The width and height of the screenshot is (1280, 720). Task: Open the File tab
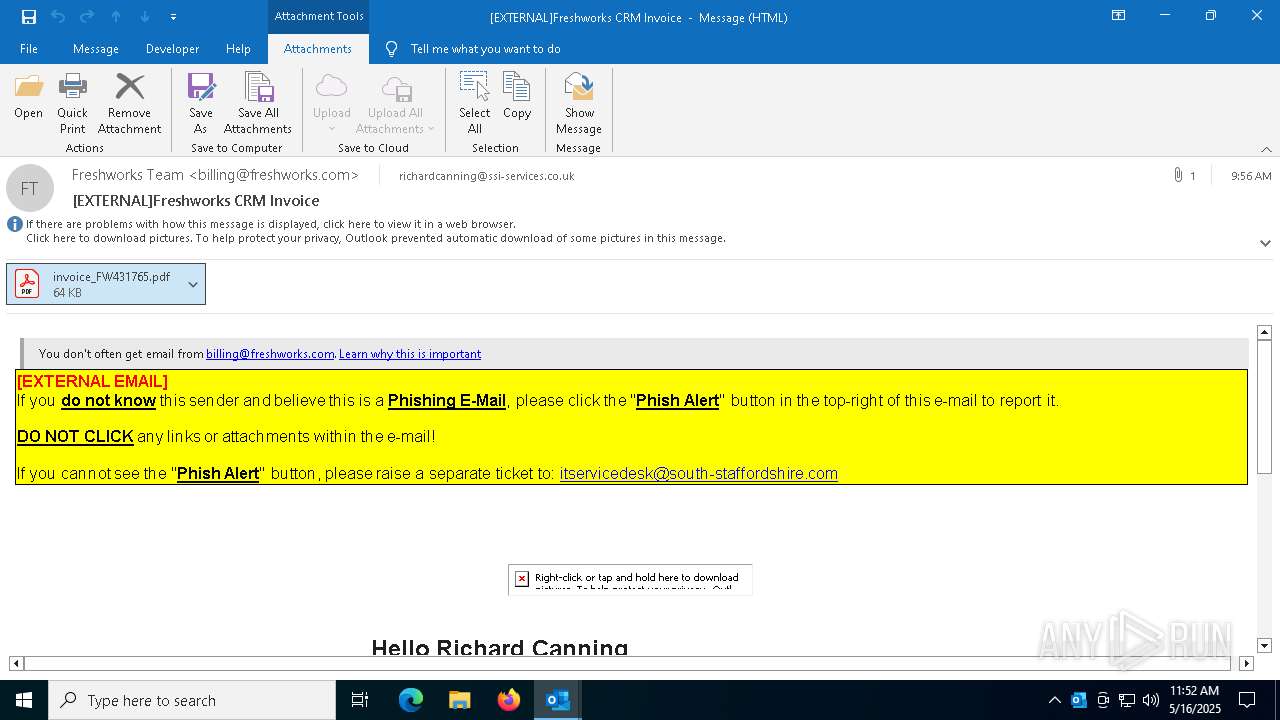pyautogui.click(x=29, y=48)
